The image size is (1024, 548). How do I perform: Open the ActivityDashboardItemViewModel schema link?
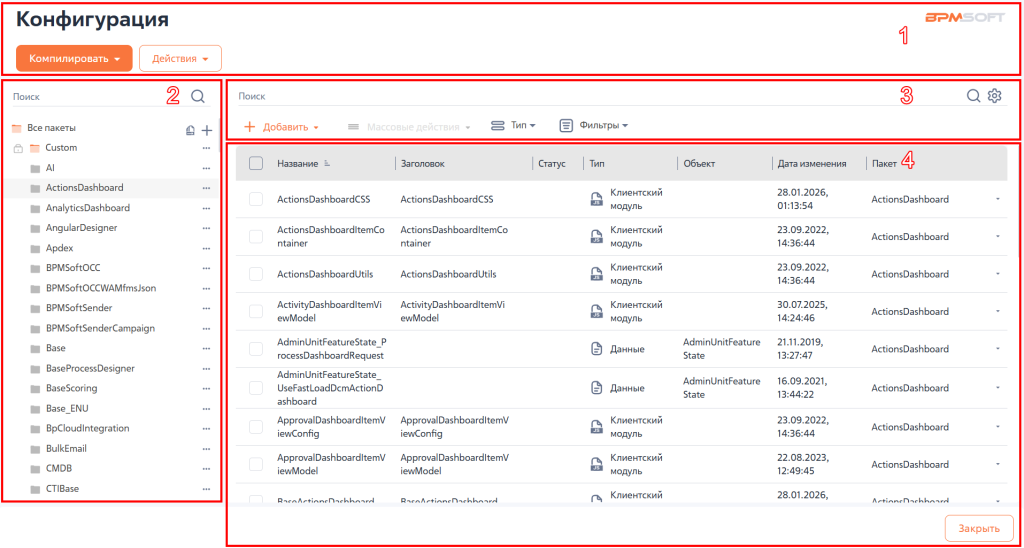329,311
